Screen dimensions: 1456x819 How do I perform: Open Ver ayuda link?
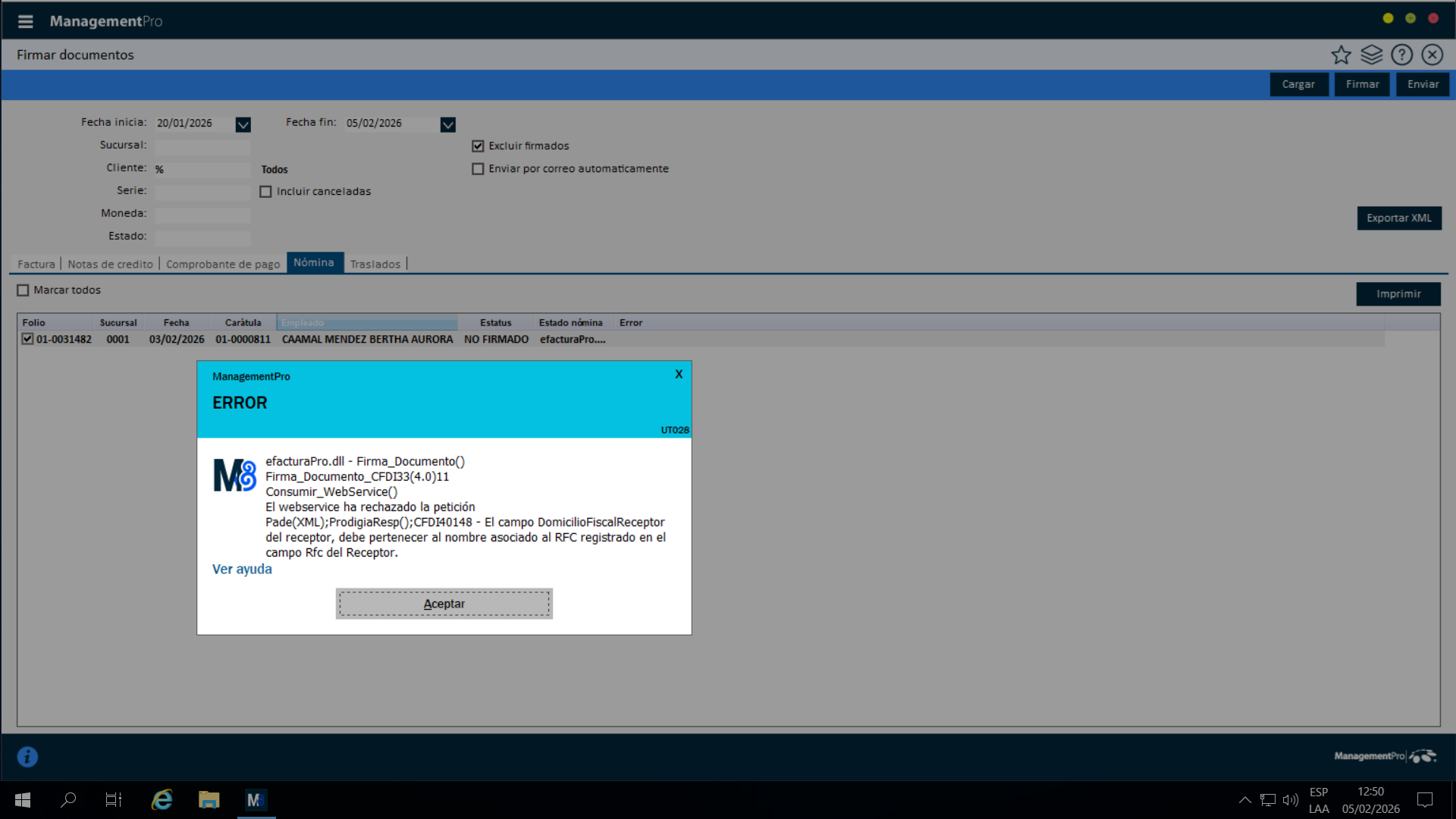click(x=242, y=569)
